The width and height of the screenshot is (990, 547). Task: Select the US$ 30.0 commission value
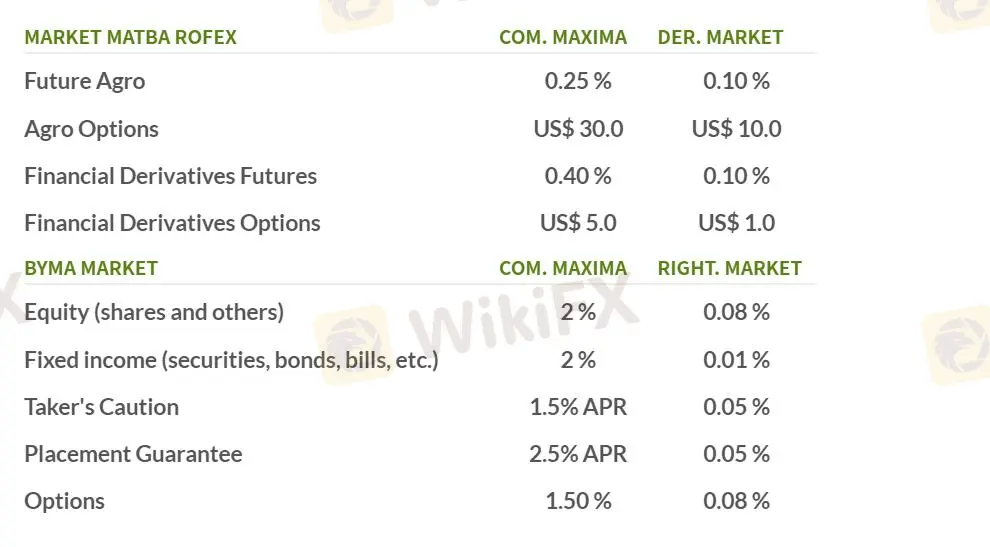[578, 129]
